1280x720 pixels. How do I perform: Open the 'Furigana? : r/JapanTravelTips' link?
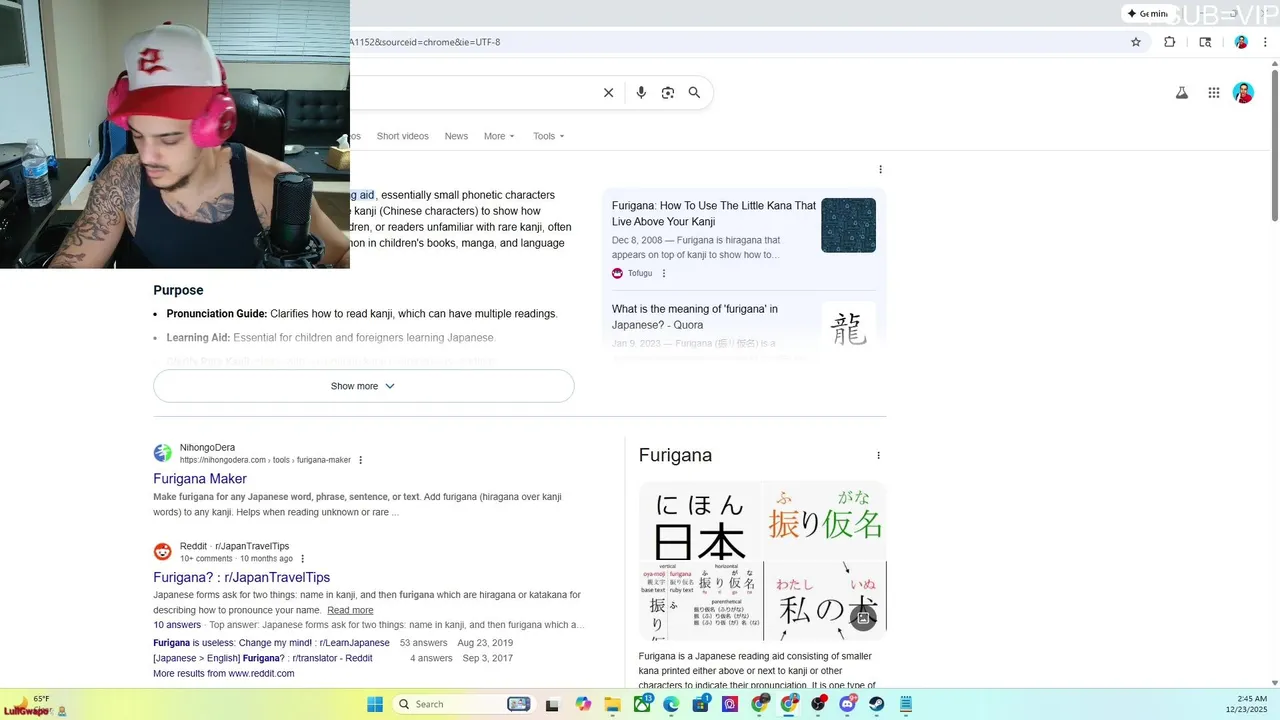pos(241,577)
